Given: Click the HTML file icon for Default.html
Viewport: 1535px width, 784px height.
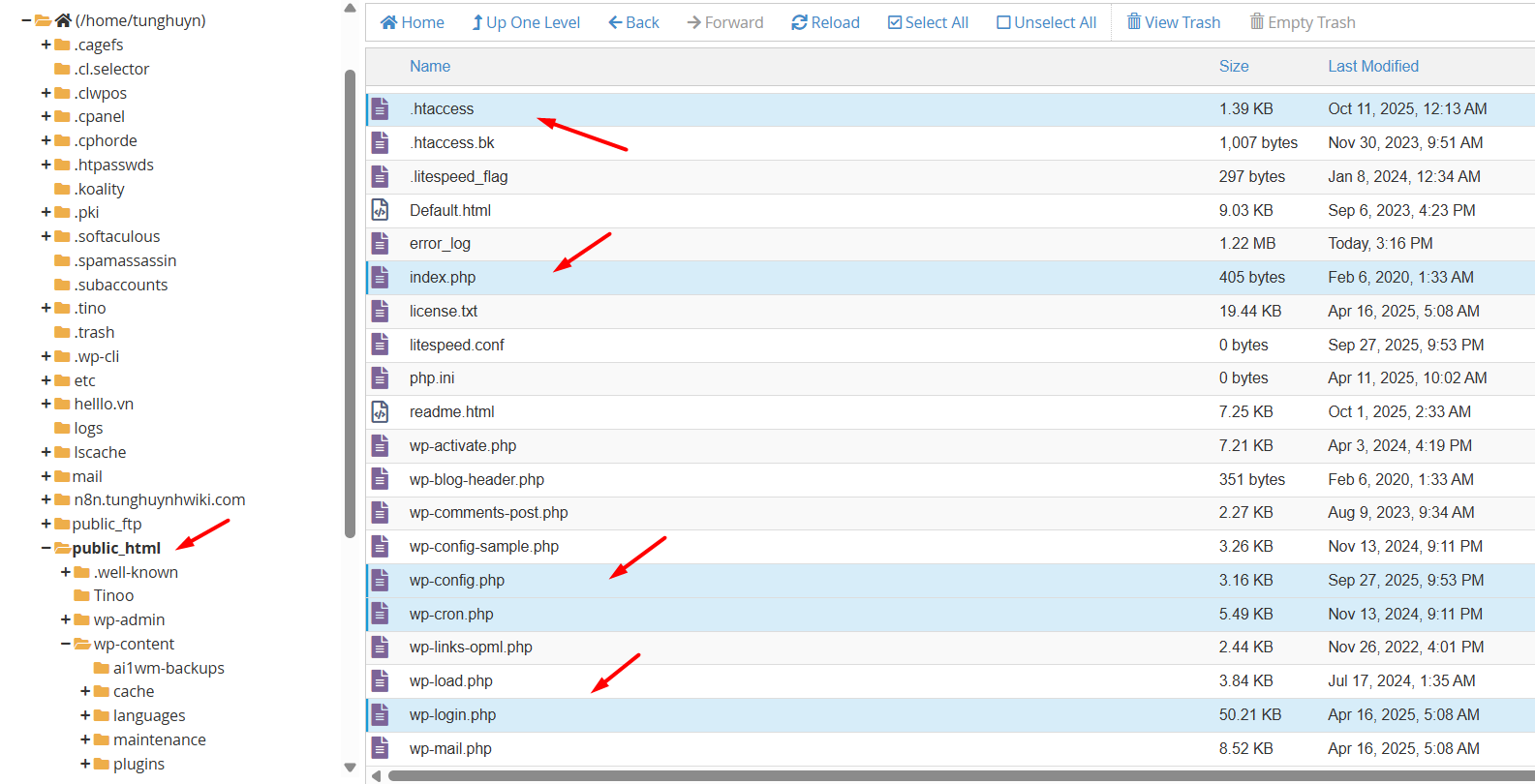Looking at the screenshot, I should point(381,210).
